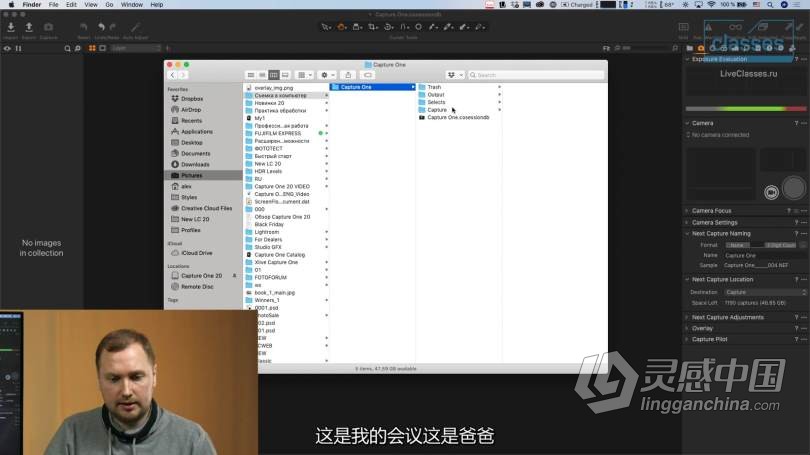810x455 pixels.
Task: Switch Finder to icon view
Action: (x=251, y=75)
